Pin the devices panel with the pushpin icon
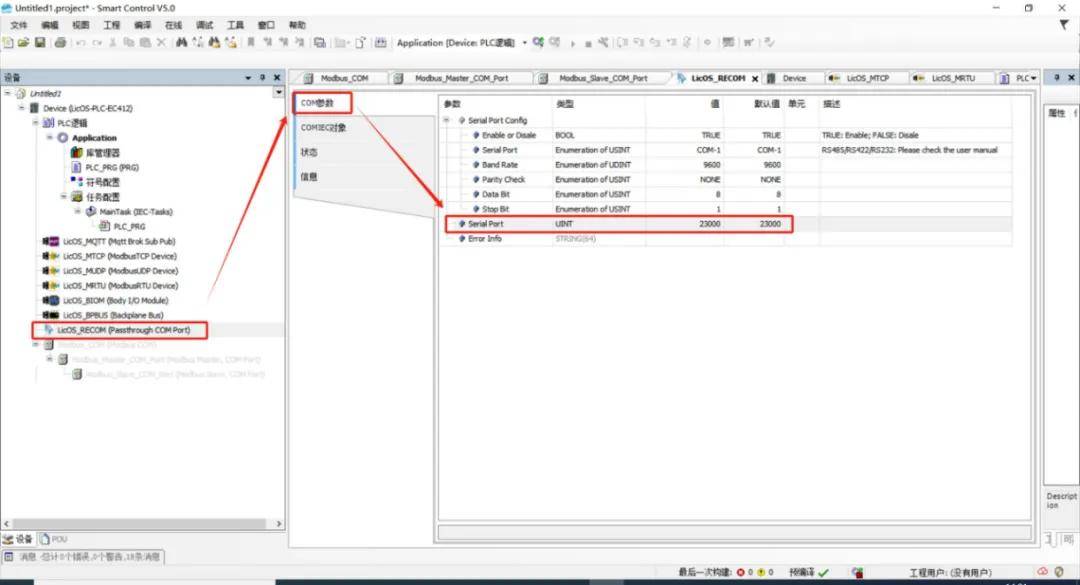 point(263,78)
